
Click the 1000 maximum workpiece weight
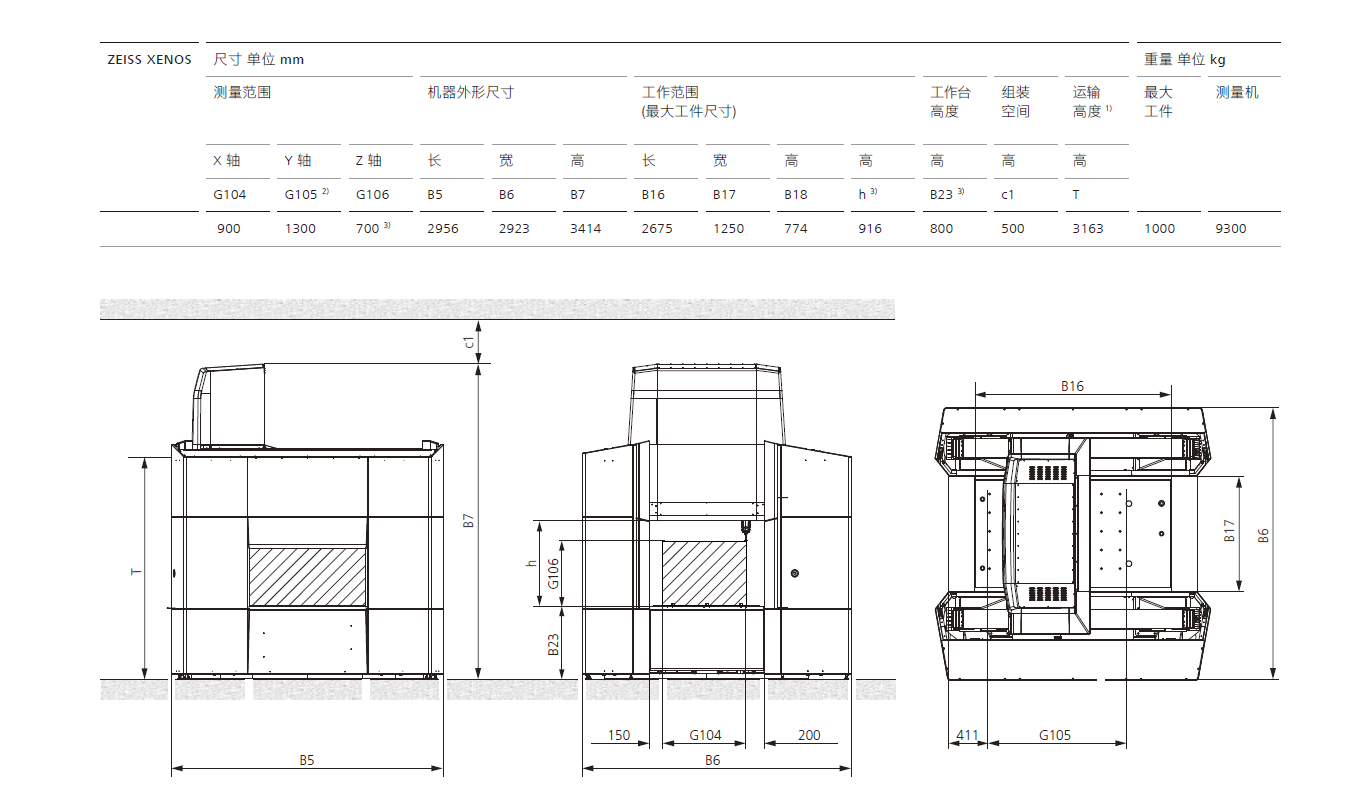pos(1160,229)
